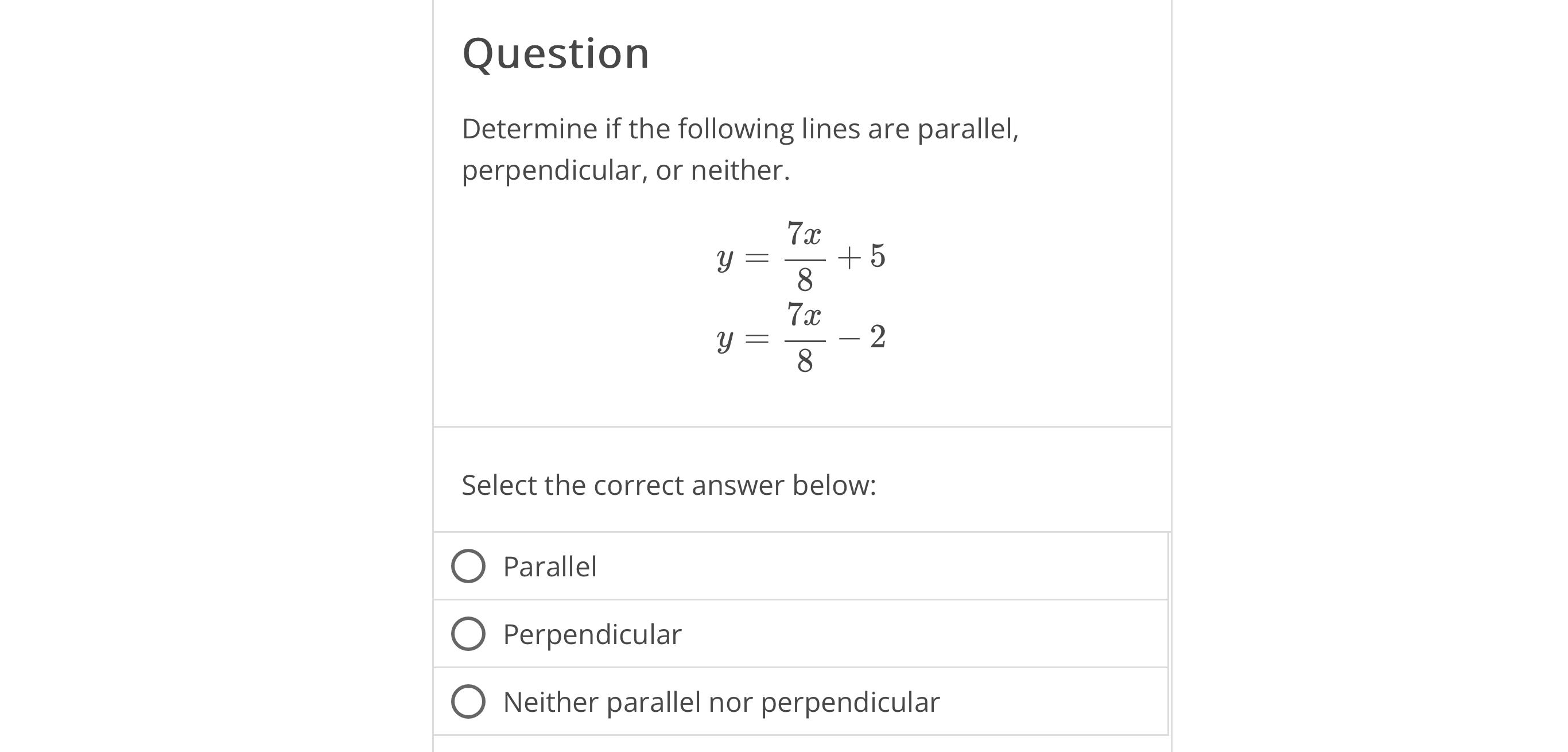Click the "Neither parallel nor perpendicular" label text
This screenshot has height=752, width=1568.
pyautogui.click(x=721, y=703)
